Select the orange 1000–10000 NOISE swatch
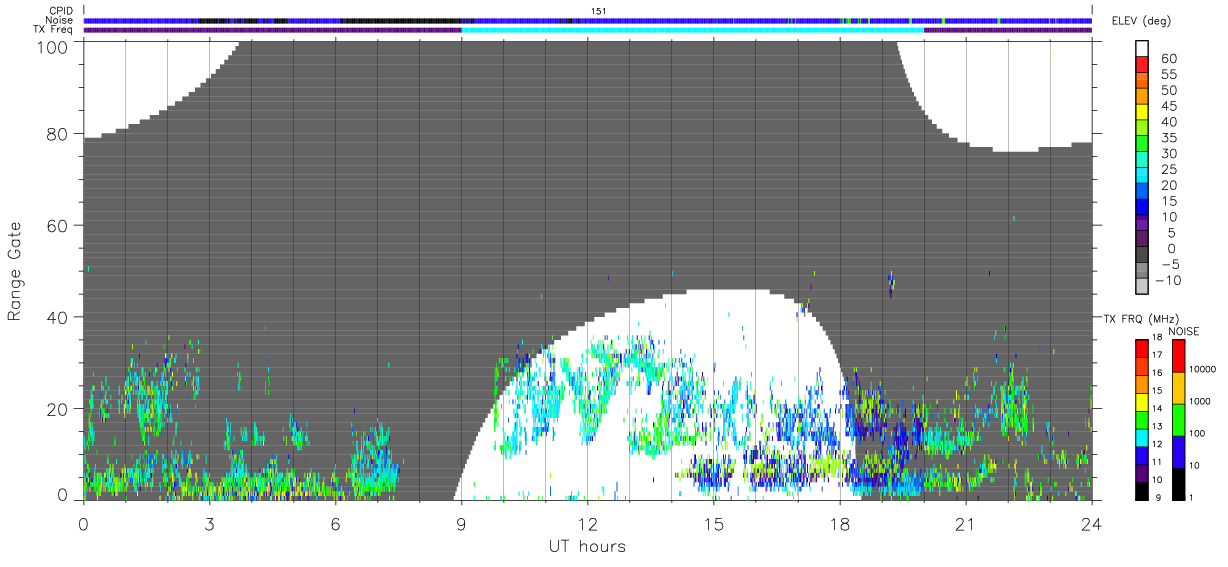 point(1181,388)
